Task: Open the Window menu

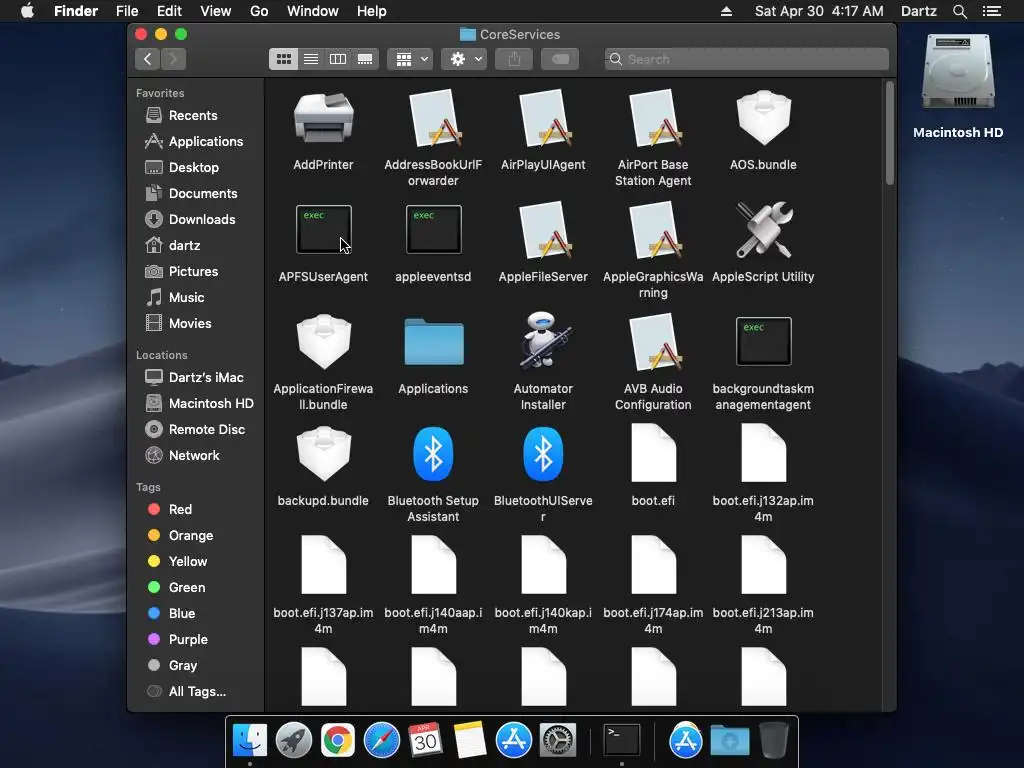Action: click(x=313, y=11)
